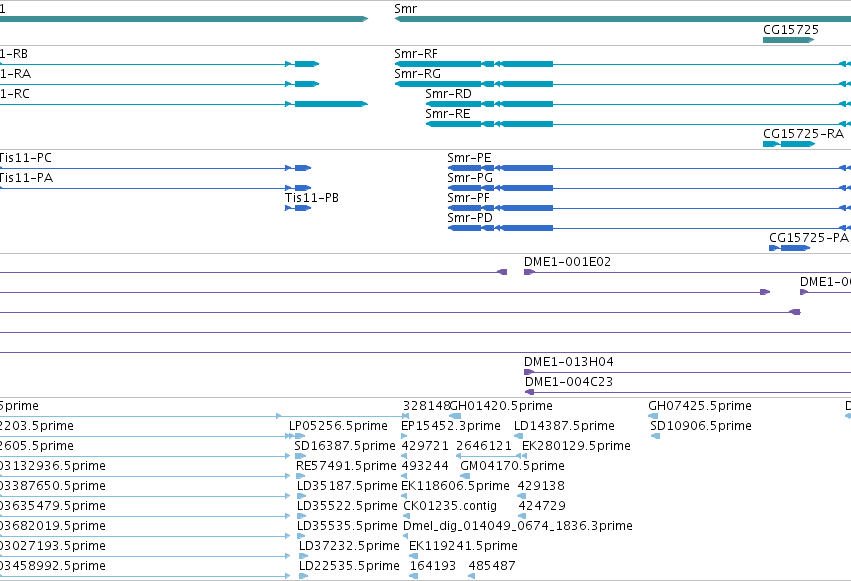Click the 03132936.5prime EST label
Screen dimensions: 851x581
click(x=53, y=466)
